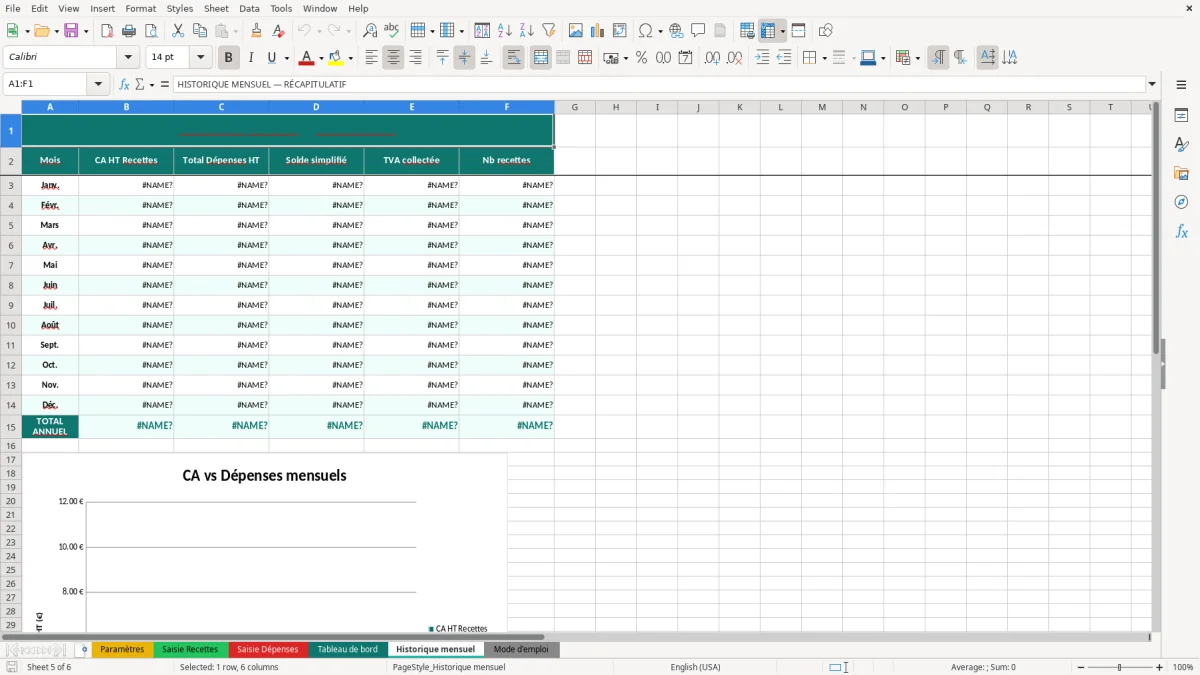This screenshot has width=1200, height=675.
Task: Click Export as PDF icon
Action: pyautogui.click(x=107, y=31)
